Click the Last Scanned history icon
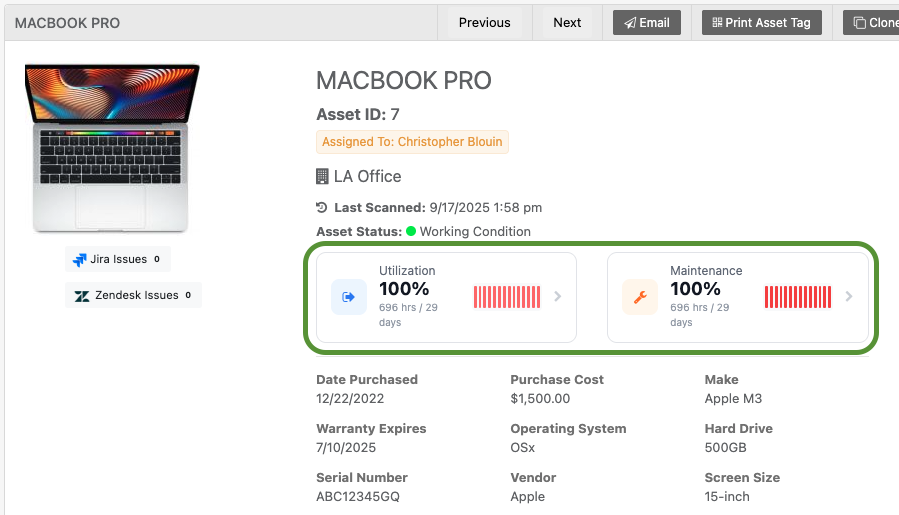The image size is (899, 515). pyautogui.click(x=321, y=208)
